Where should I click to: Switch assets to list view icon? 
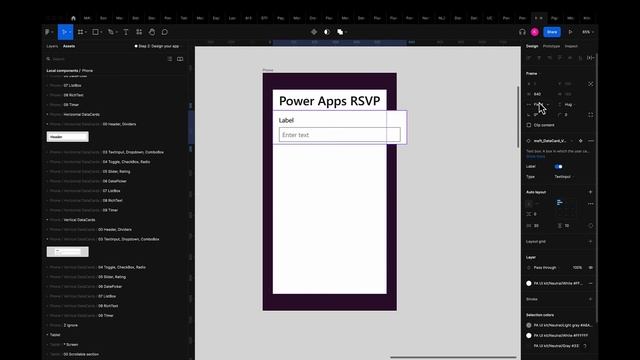170,59
